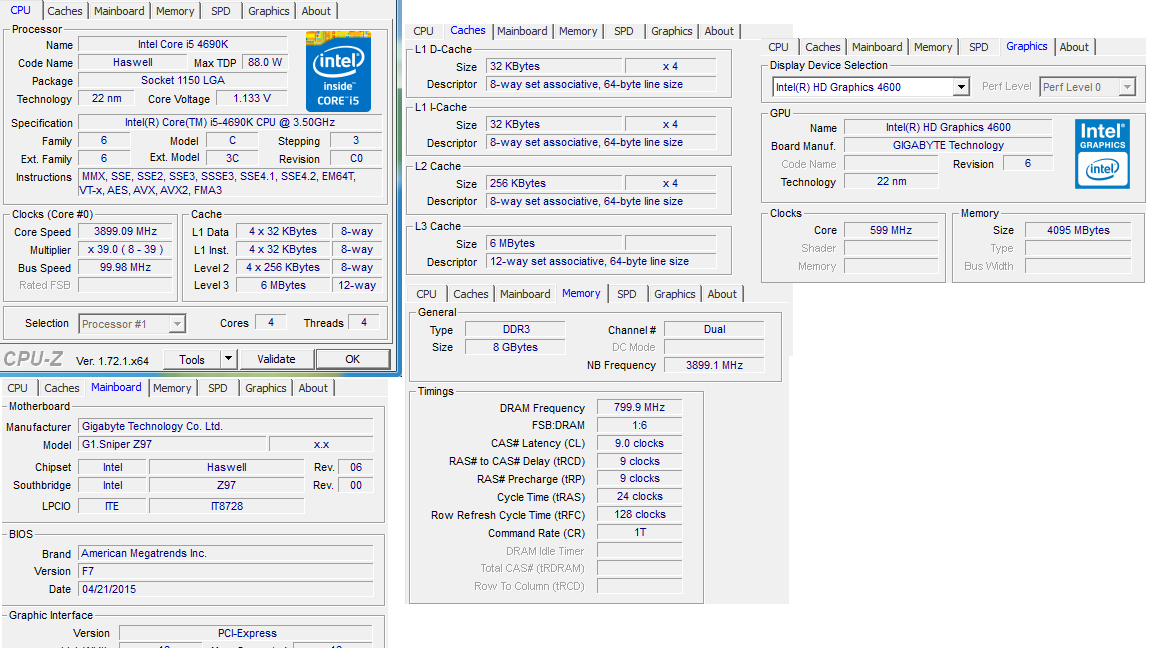The width and height of the screenshot is (1152, 648).
Task: Open the Tools dropdown arrow
Action: (x=228, y=359)
